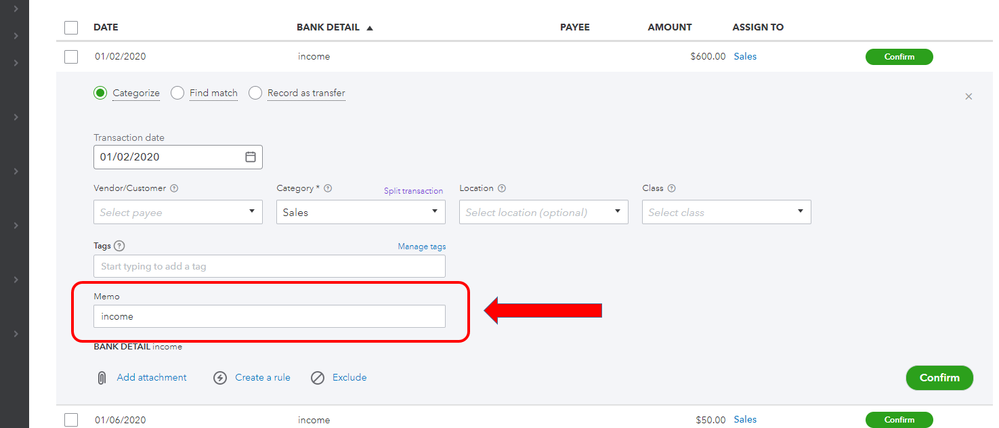Click the Exclude circle-slash icon
This screenshot has width=999, height=428.
coord(318,378)
